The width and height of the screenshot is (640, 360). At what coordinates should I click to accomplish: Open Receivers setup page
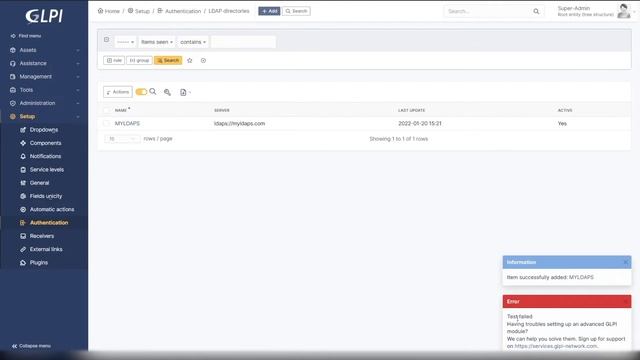point(37,236)
